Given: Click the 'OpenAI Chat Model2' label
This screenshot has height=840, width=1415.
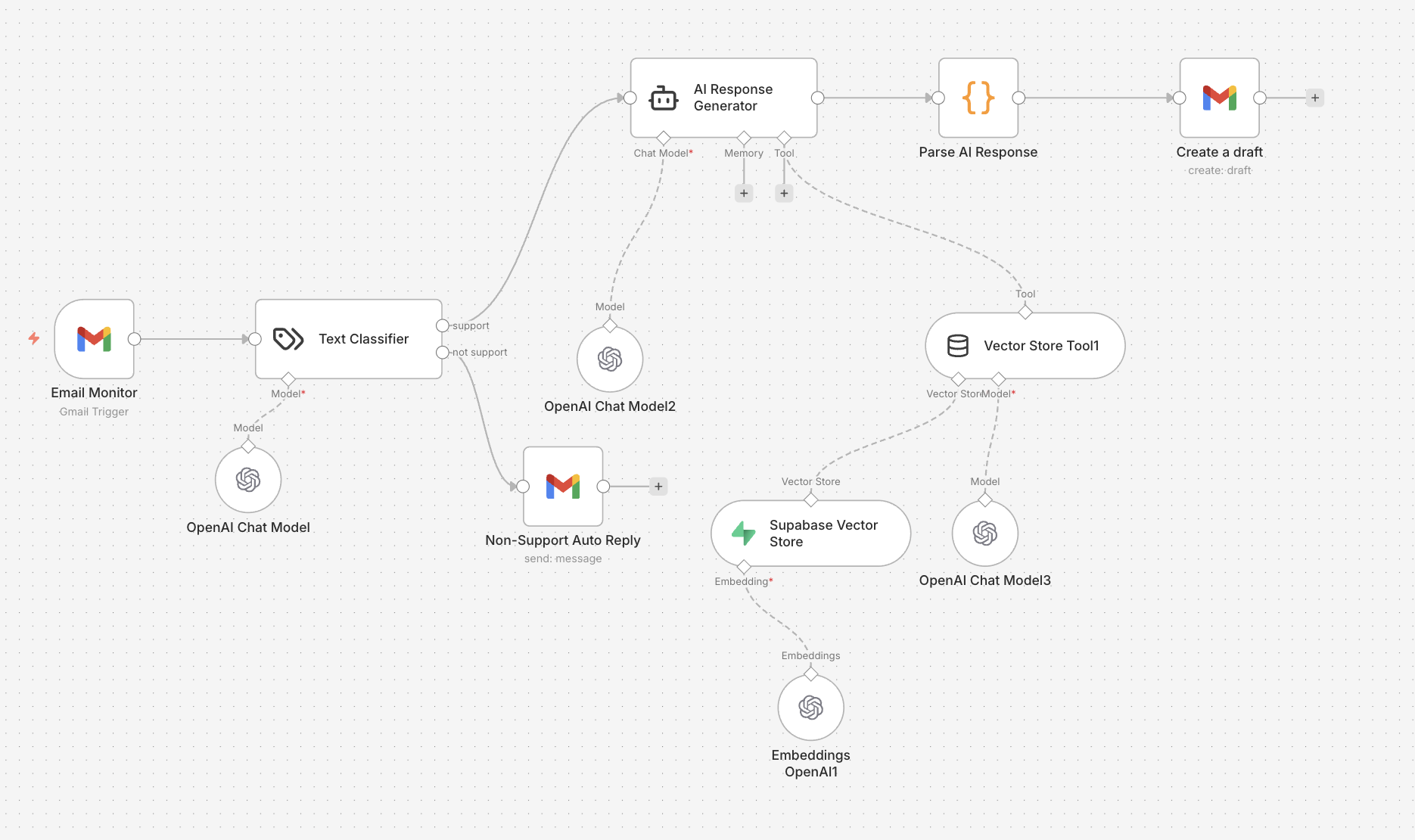Looking at the screenshot, I should [x=610, y=406].
